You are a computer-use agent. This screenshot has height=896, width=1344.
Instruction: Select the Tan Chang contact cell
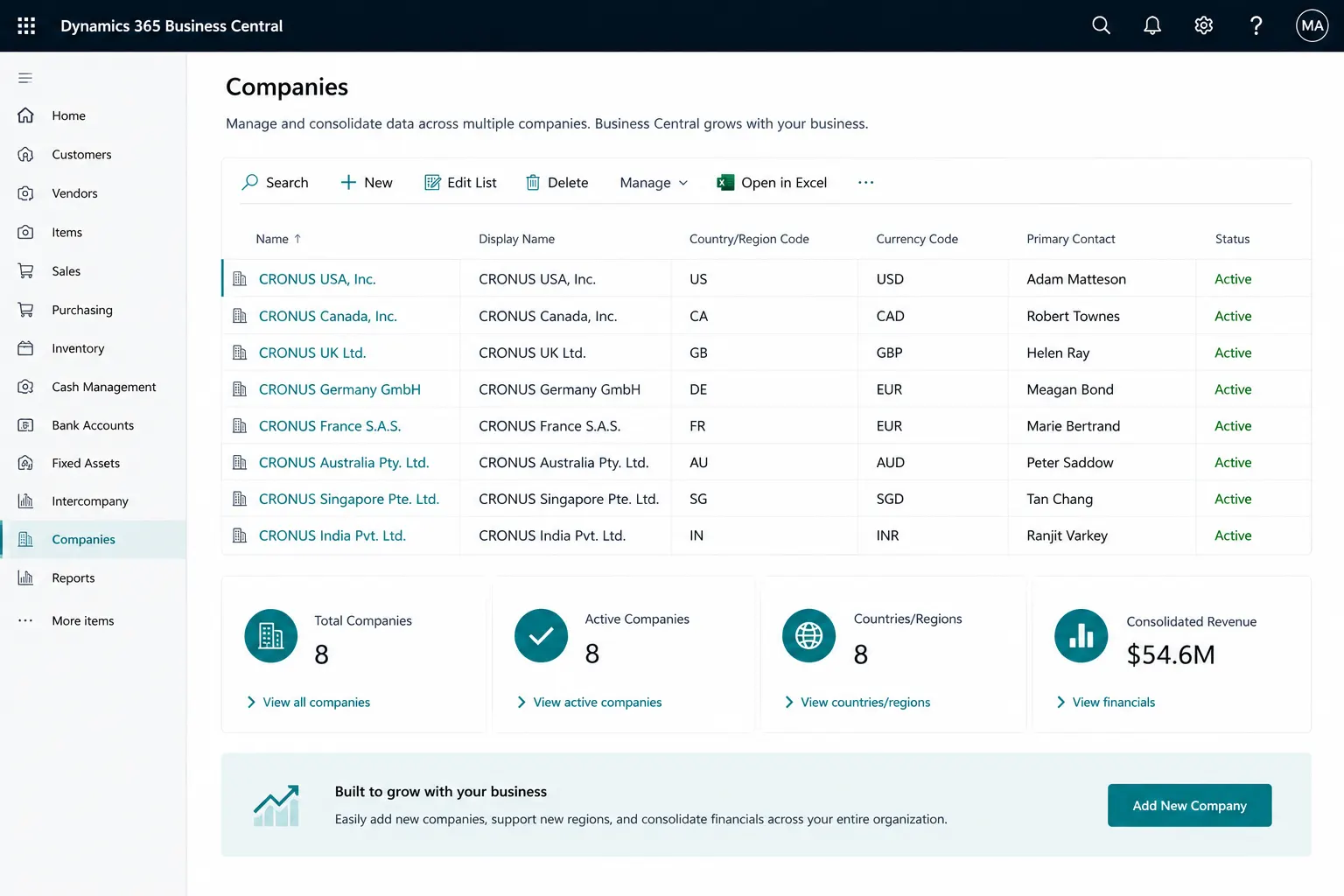coord(1102,499)
